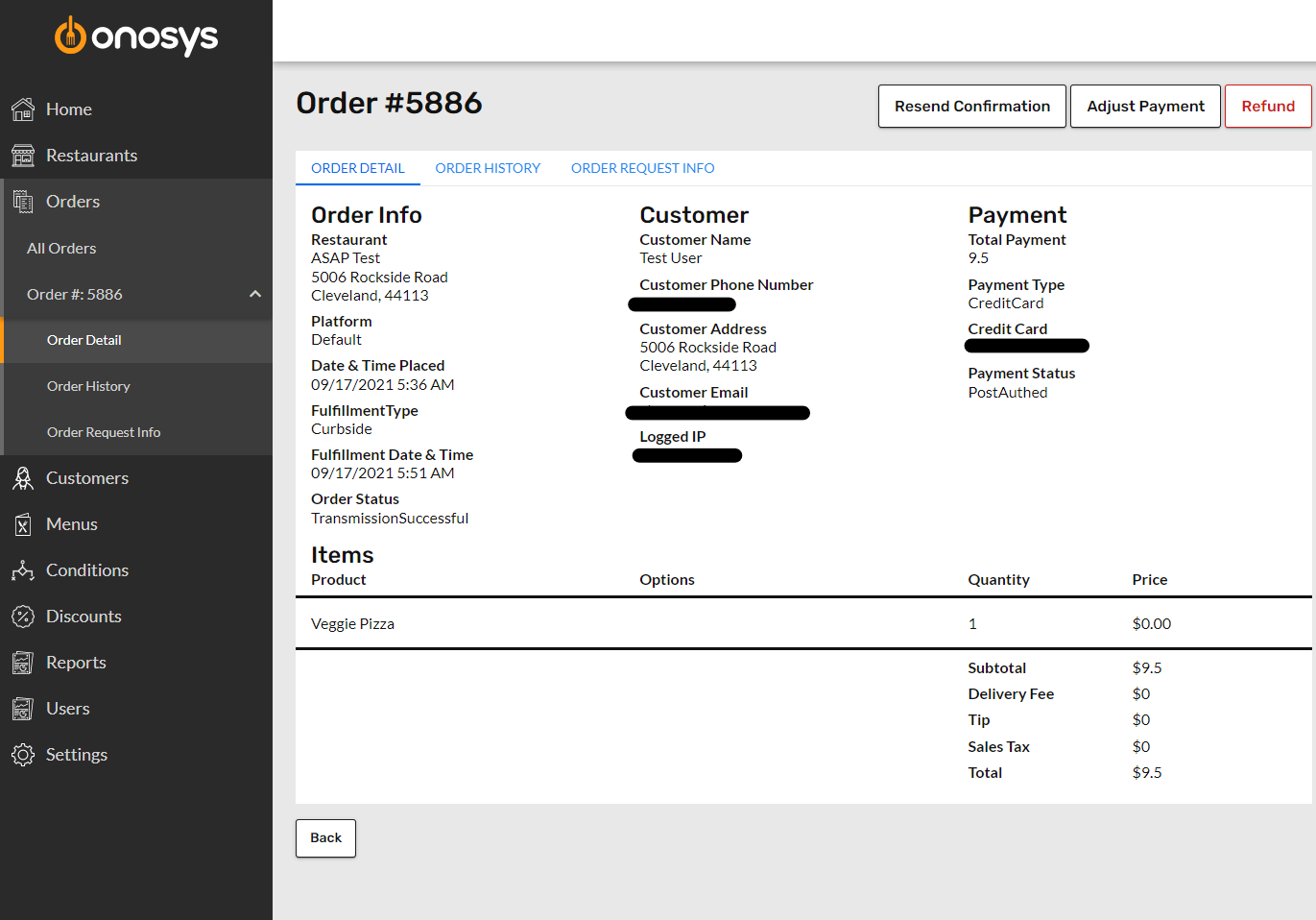
Task: Open the Restaurants section via its icon
Action: click(23, 155)
